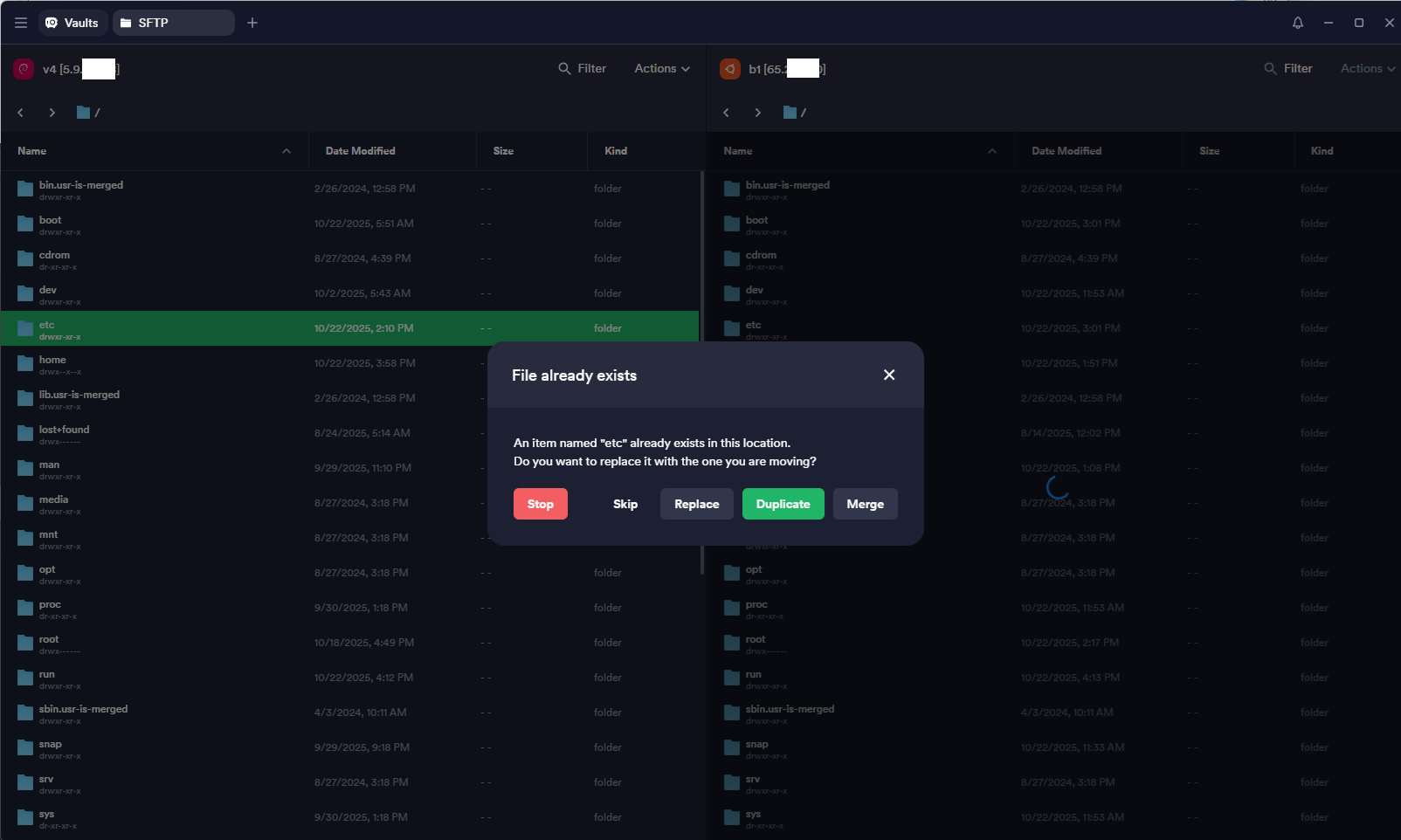The height and width of the screenshot is (840, 1401).
Task: Click the notification bell icon
Action: point(1298,23)
